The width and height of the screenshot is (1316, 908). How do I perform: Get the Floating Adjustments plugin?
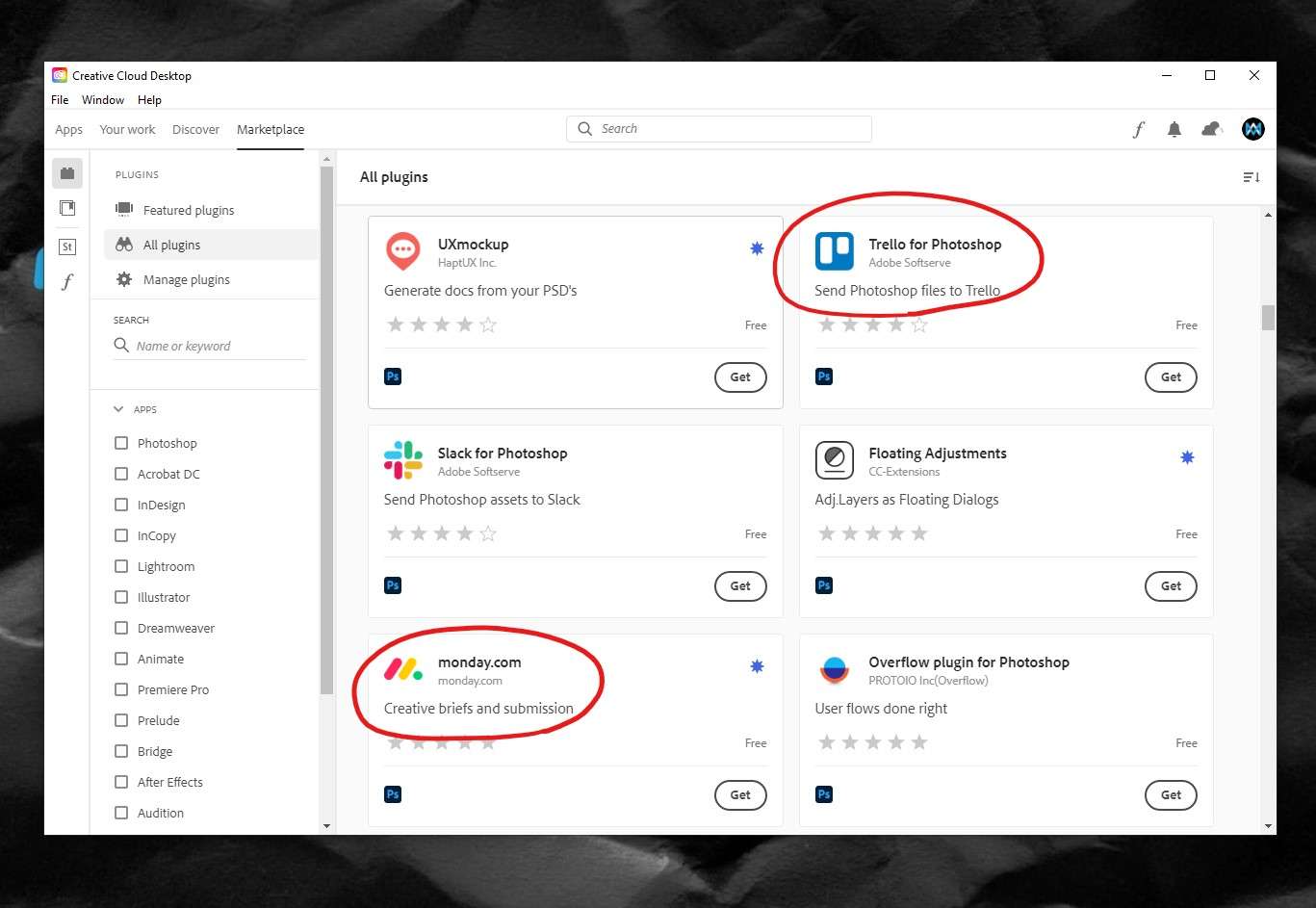coord(1171,586)
